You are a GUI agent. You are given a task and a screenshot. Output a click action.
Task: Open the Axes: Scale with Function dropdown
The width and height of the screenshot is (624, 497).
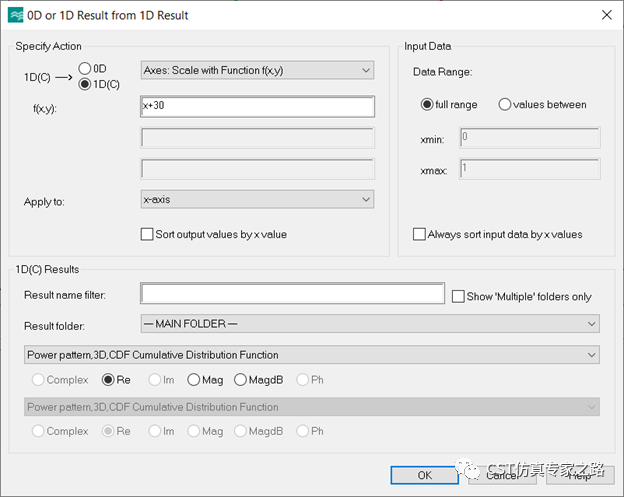257,70
